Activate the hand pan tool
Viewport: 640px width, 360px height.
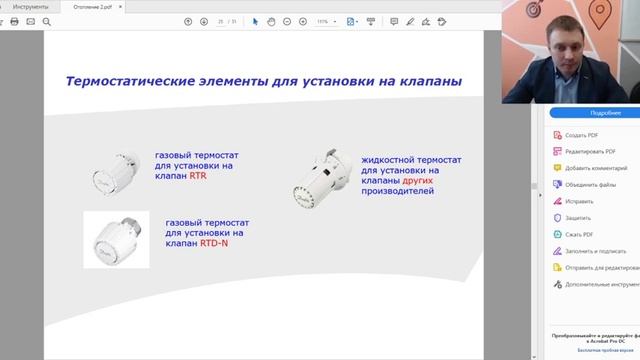(x=271, y=22)
